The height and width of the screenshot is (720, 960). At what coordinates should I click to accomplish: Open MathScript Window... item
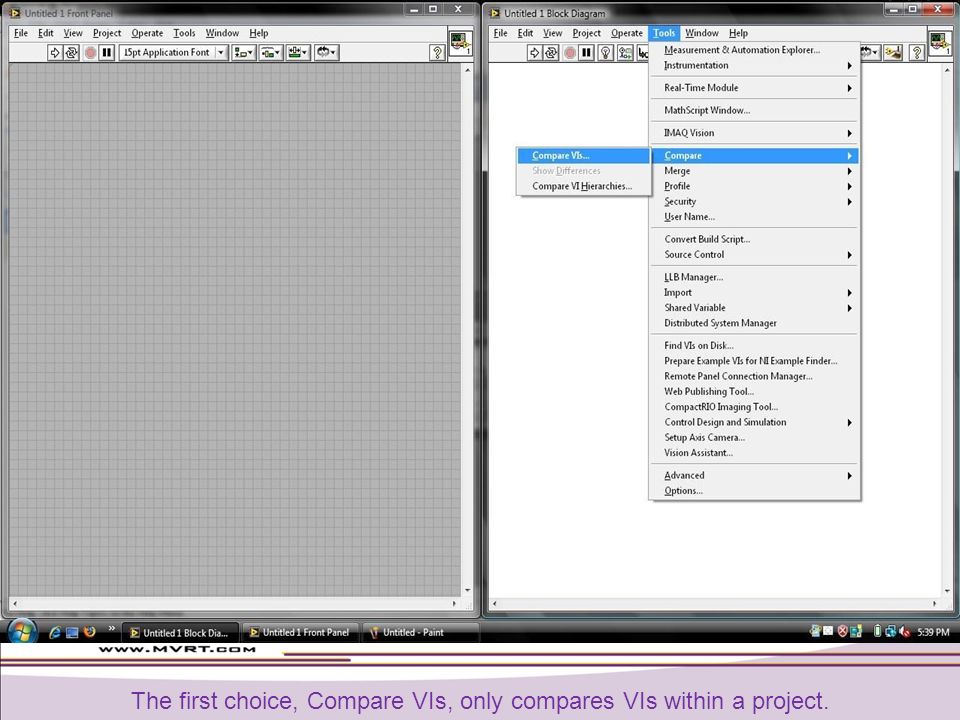pos(754,110)
